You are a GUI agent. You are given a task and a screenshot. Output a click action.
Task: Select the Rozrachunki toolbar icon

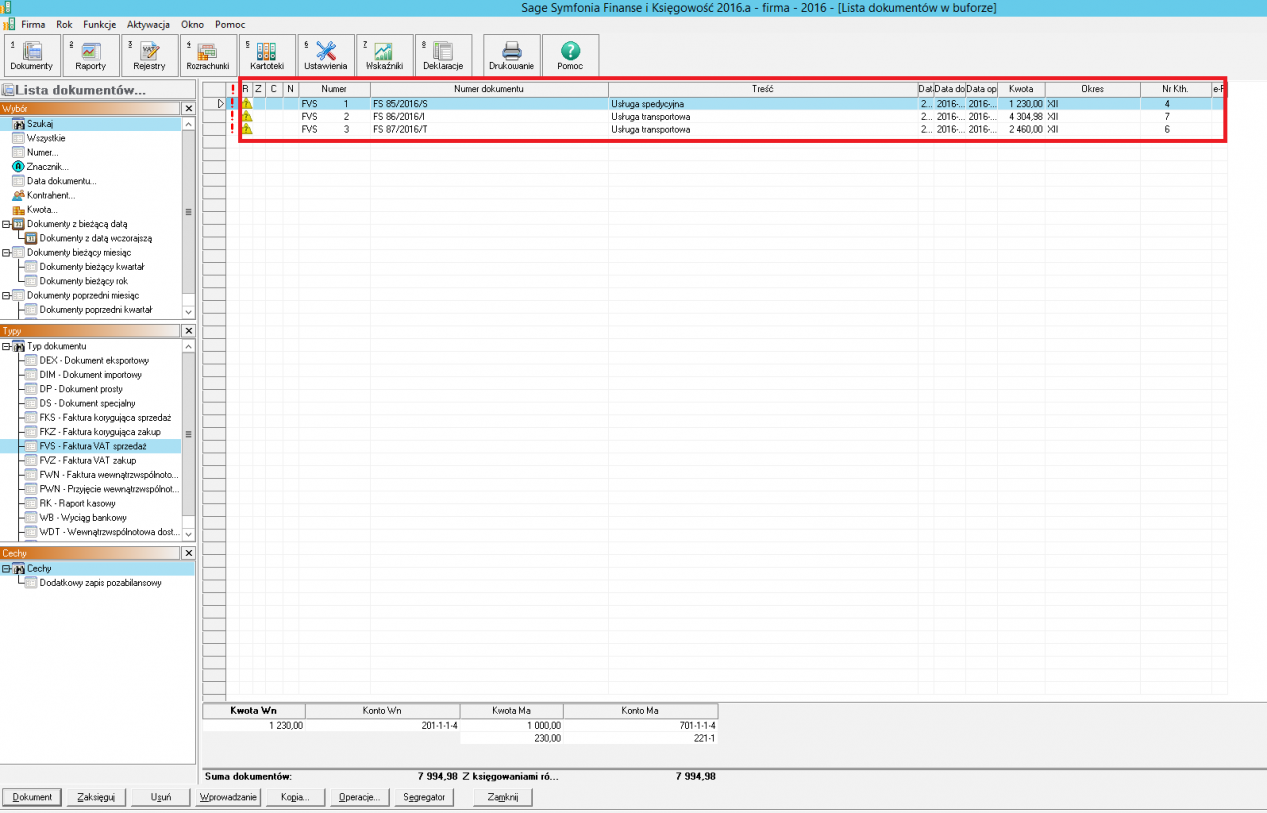[208, 55]
